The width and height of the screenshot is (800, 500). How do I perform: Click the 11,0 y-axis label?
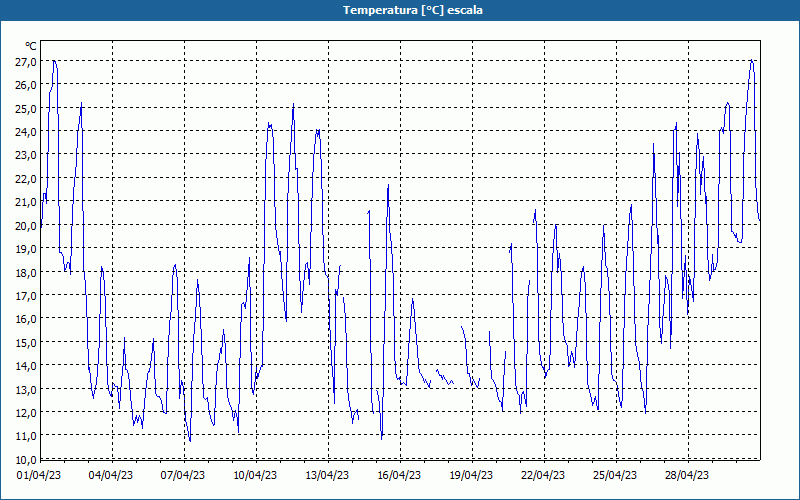27,436
